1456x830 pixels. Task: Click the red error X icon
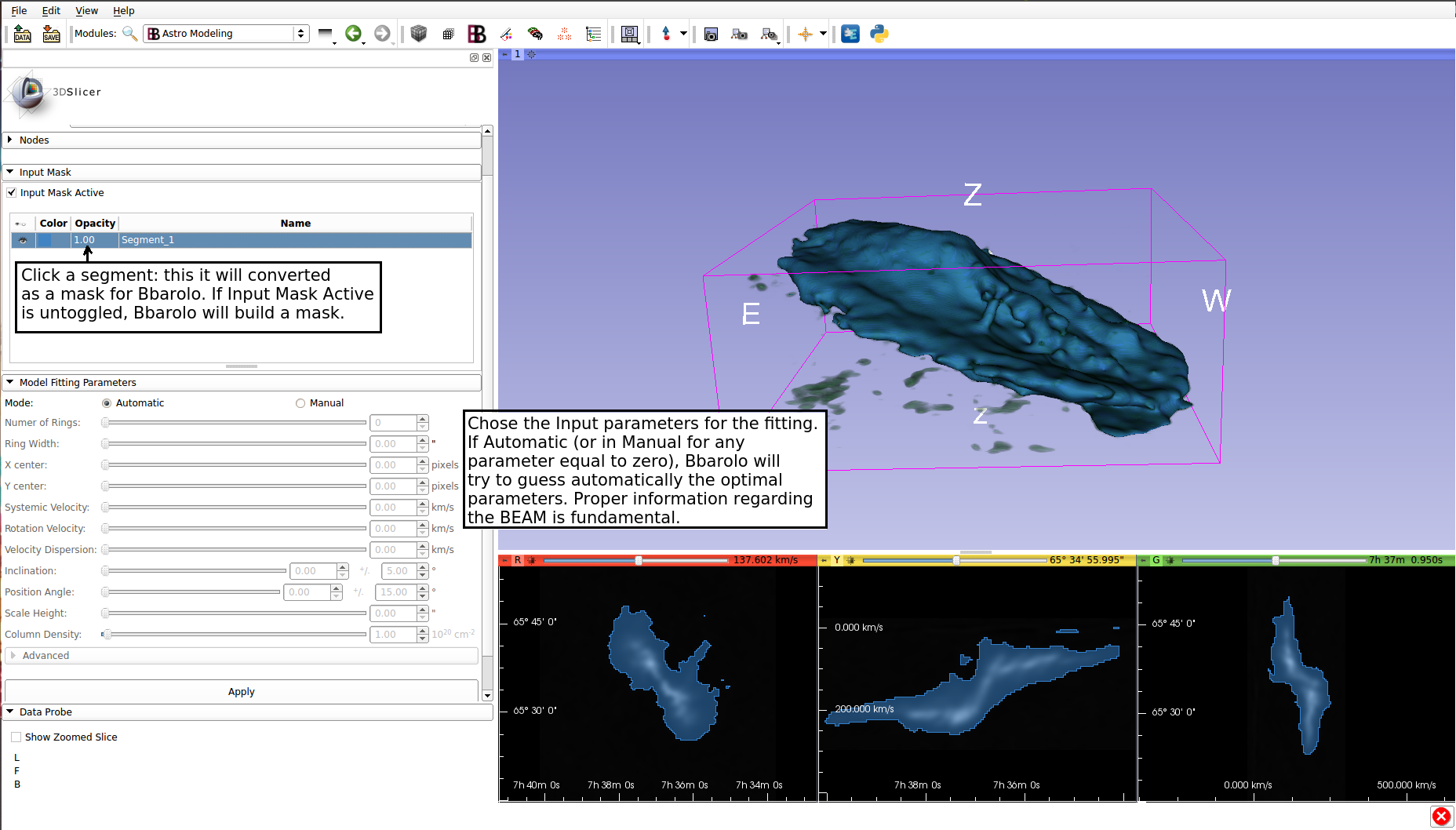pyautogui.click(x=1441, y=817)
